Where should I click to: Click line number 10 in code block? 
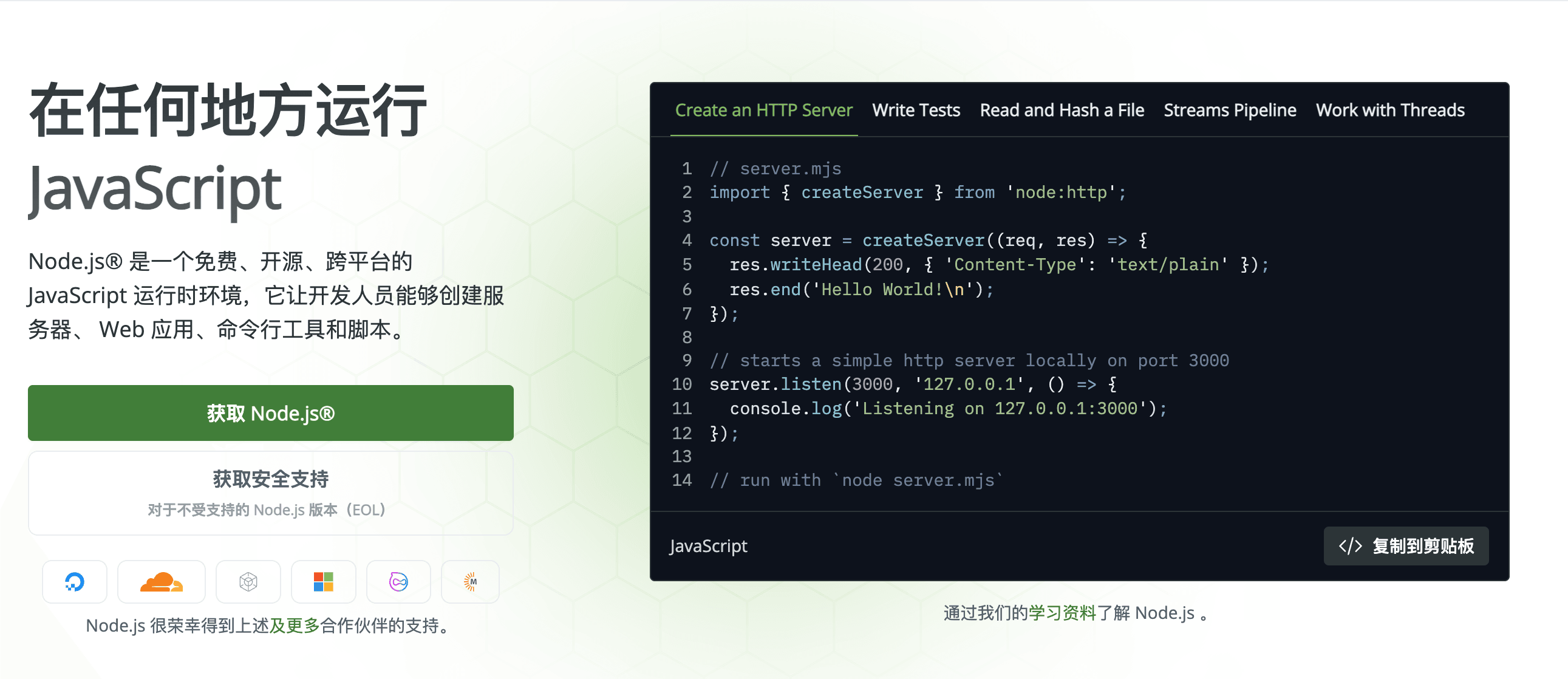point(682,384)
